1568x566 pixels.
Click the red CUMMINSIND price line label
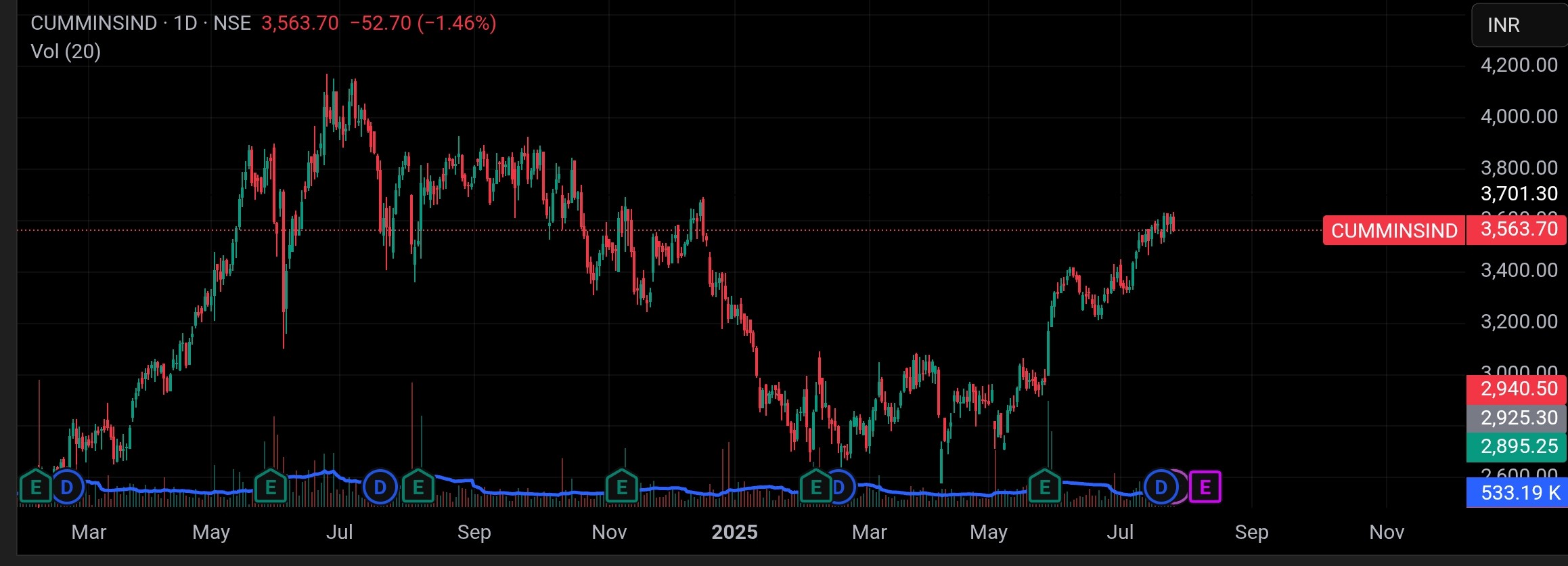1394,231
